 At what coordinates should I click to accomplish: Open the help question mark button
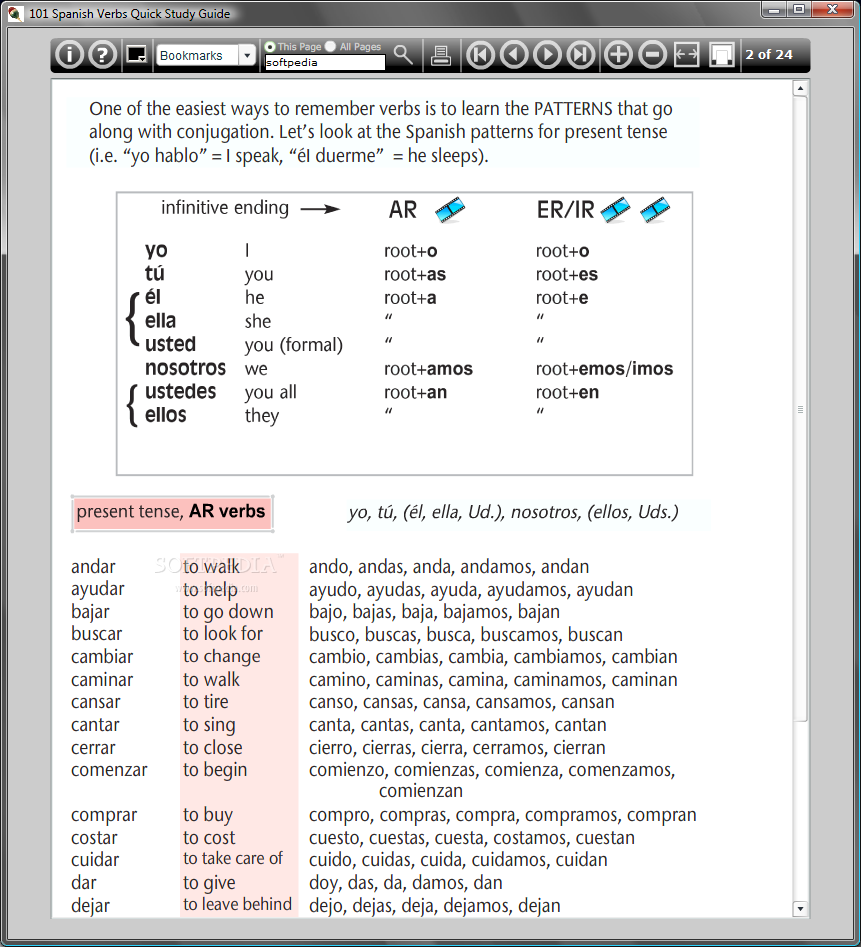(x=103, y=55)
